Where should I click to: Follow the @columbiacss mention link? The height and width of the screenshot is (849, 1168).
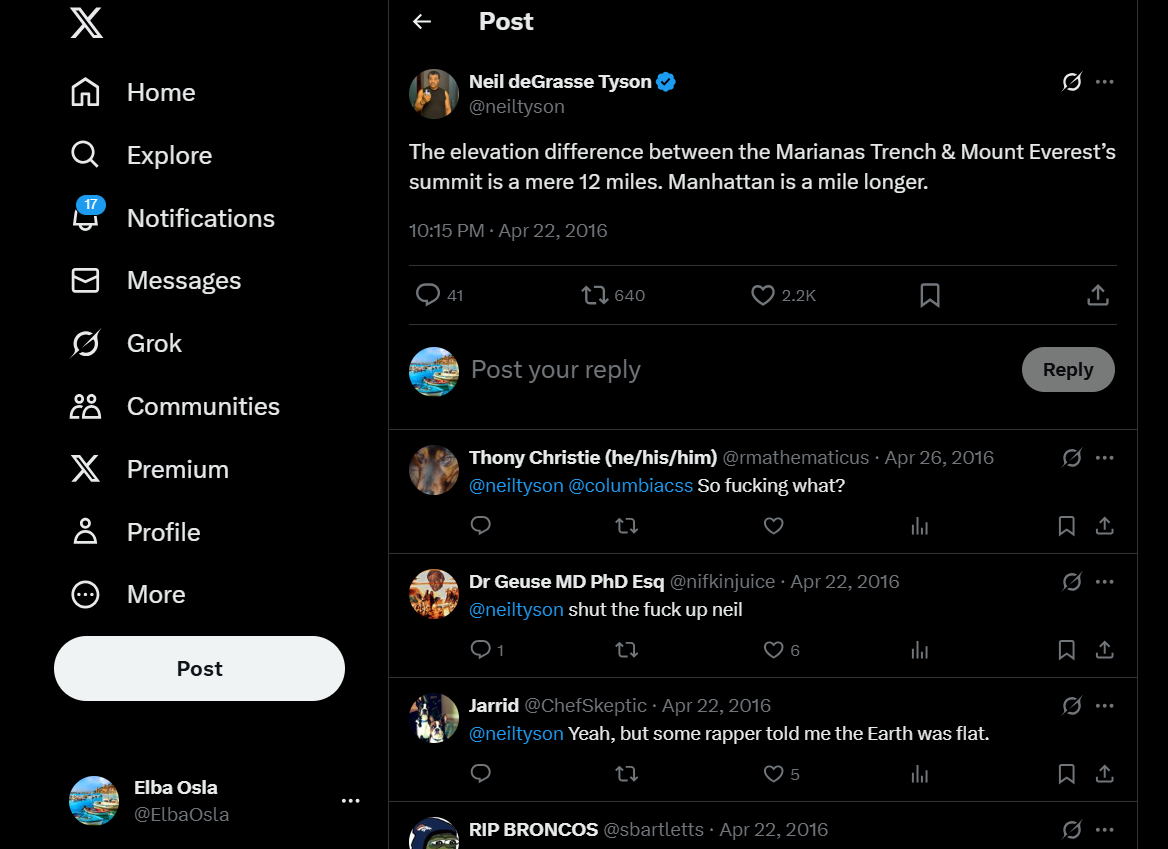(630, 486)
